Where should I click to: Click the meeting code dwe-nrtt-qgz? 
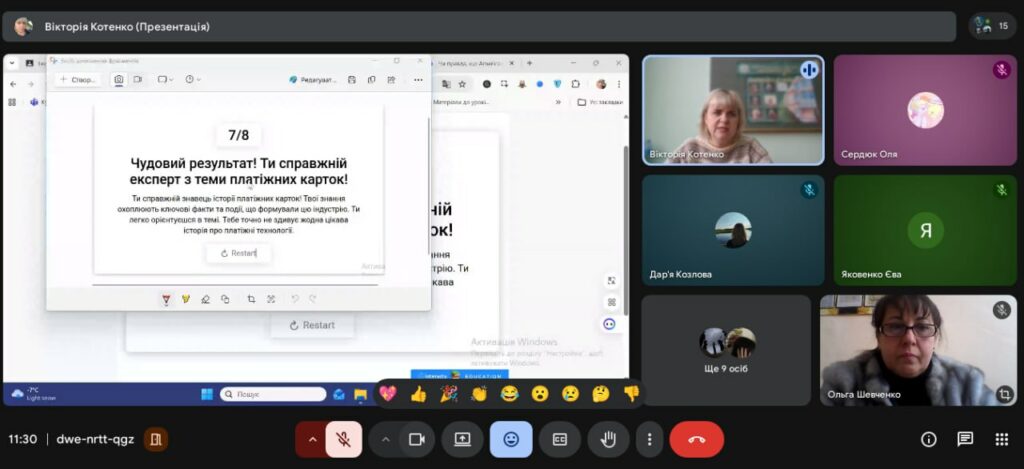(94, 439)
